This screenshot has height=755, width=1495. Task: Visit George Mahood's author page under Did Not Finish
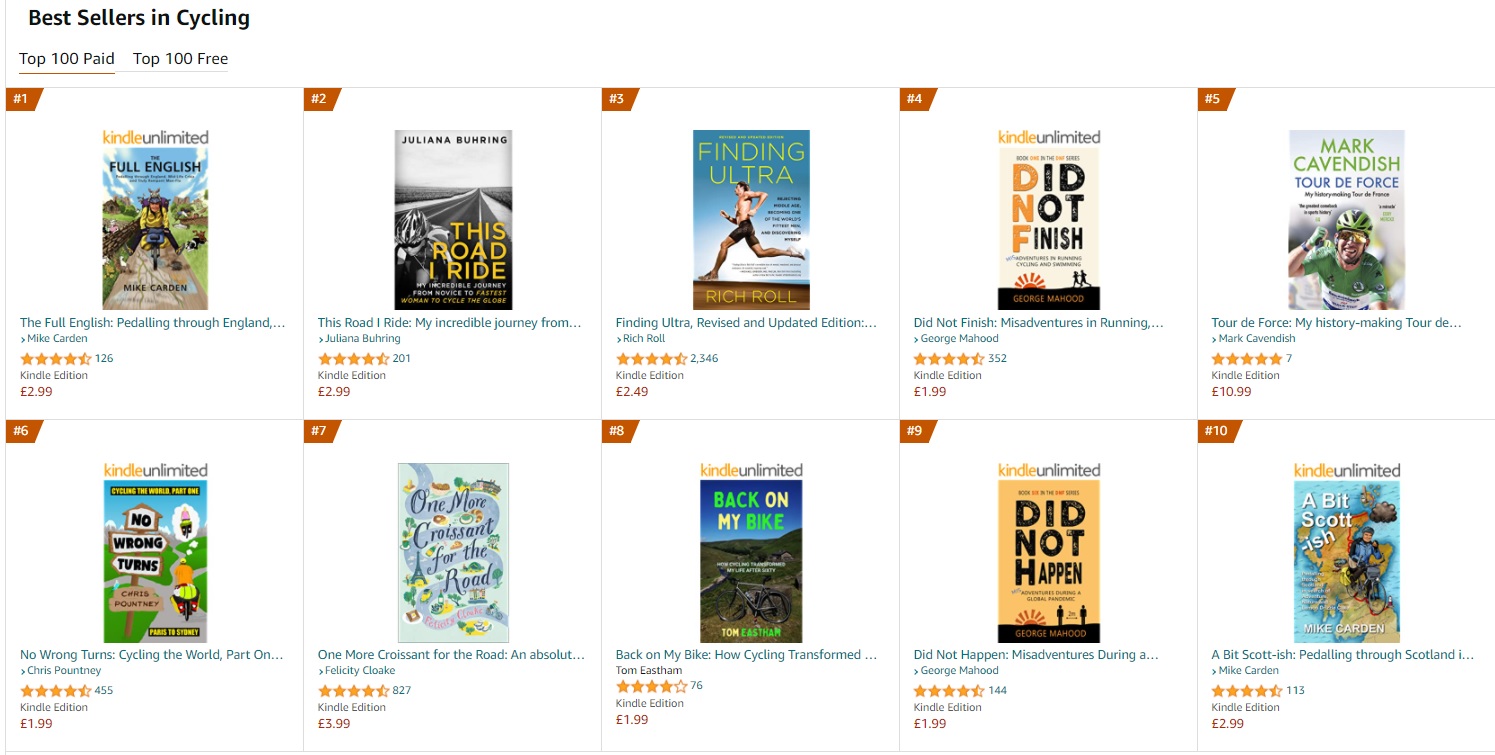959,338
